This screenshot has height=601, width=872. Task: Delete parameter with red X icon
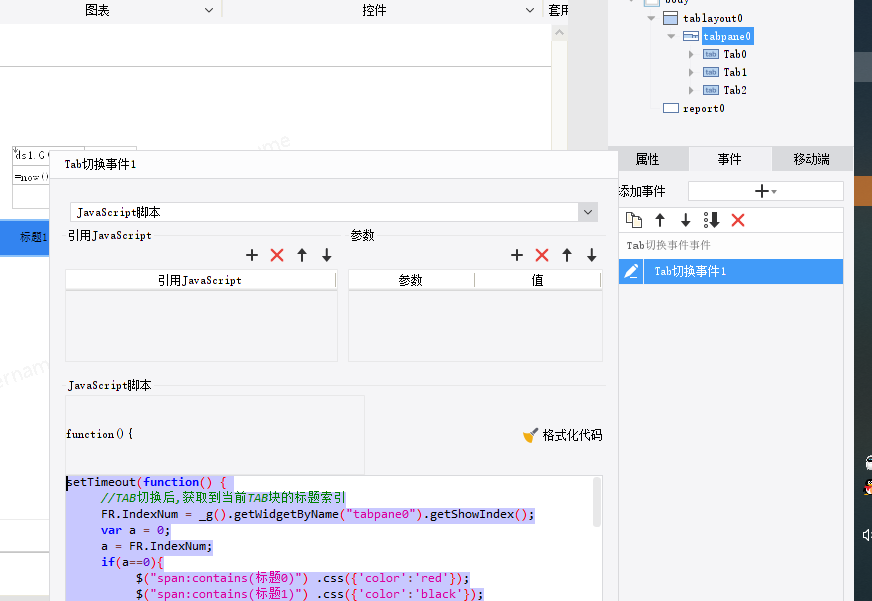click(542, 255)
